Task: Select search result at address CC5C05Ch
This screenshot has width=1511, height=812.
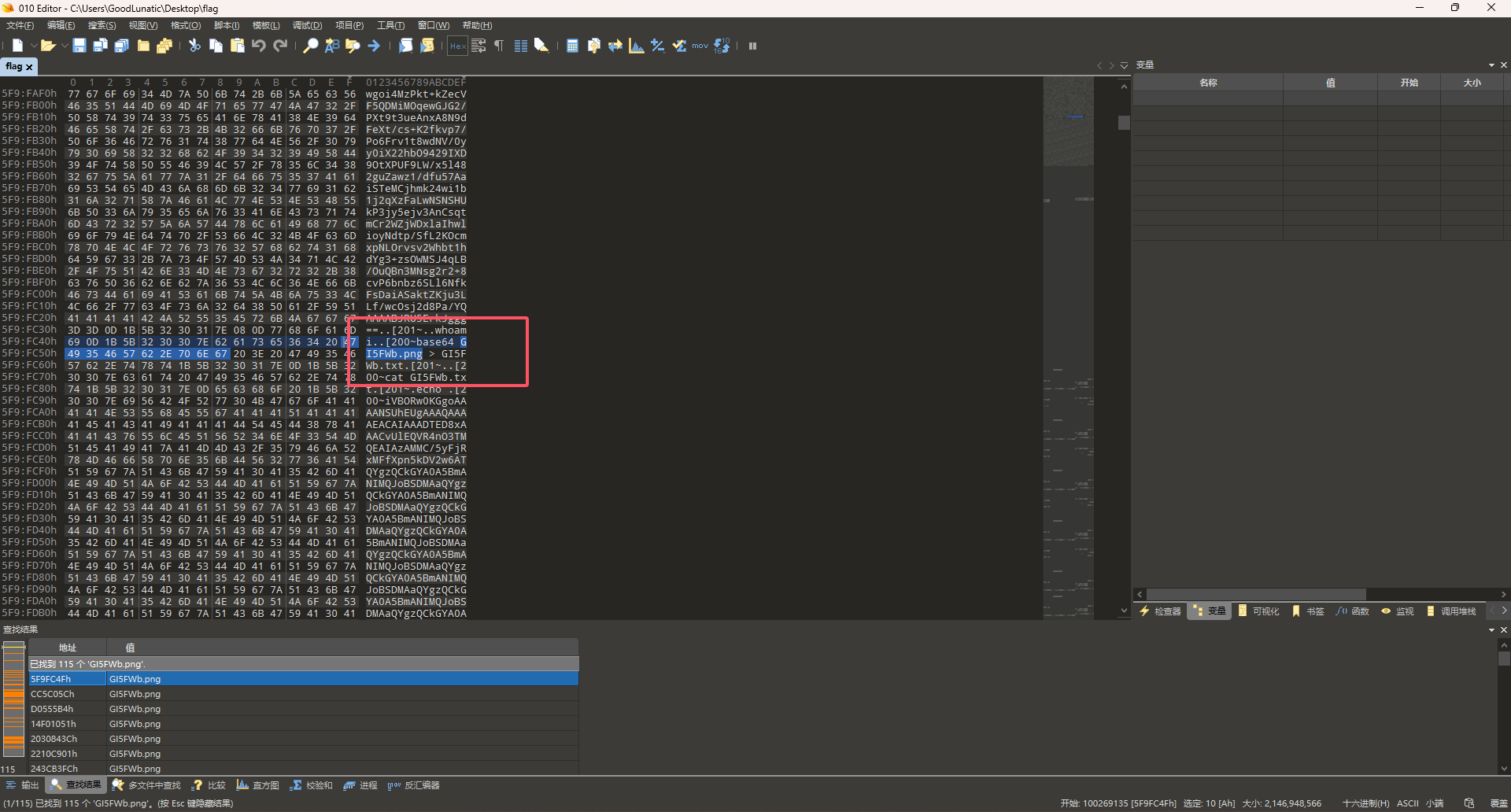Action: tap(303, 694)
